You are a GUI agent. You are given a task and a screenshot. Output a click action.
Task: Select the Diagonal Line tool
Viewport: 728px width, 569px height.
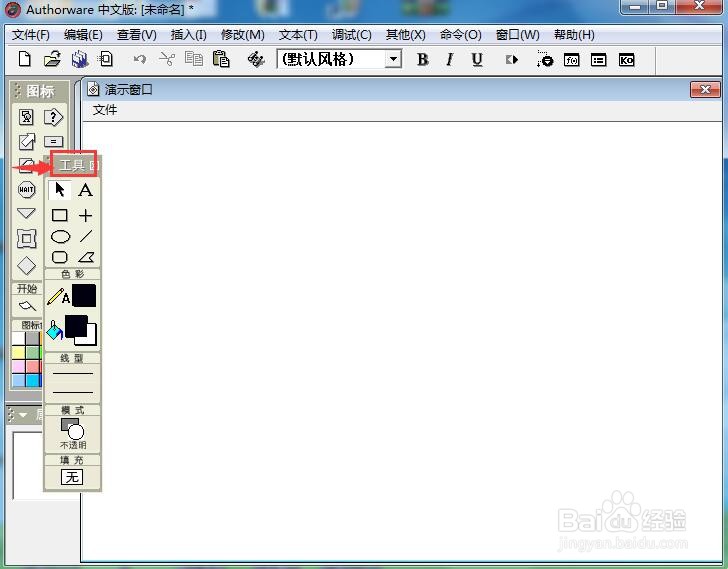86,236
